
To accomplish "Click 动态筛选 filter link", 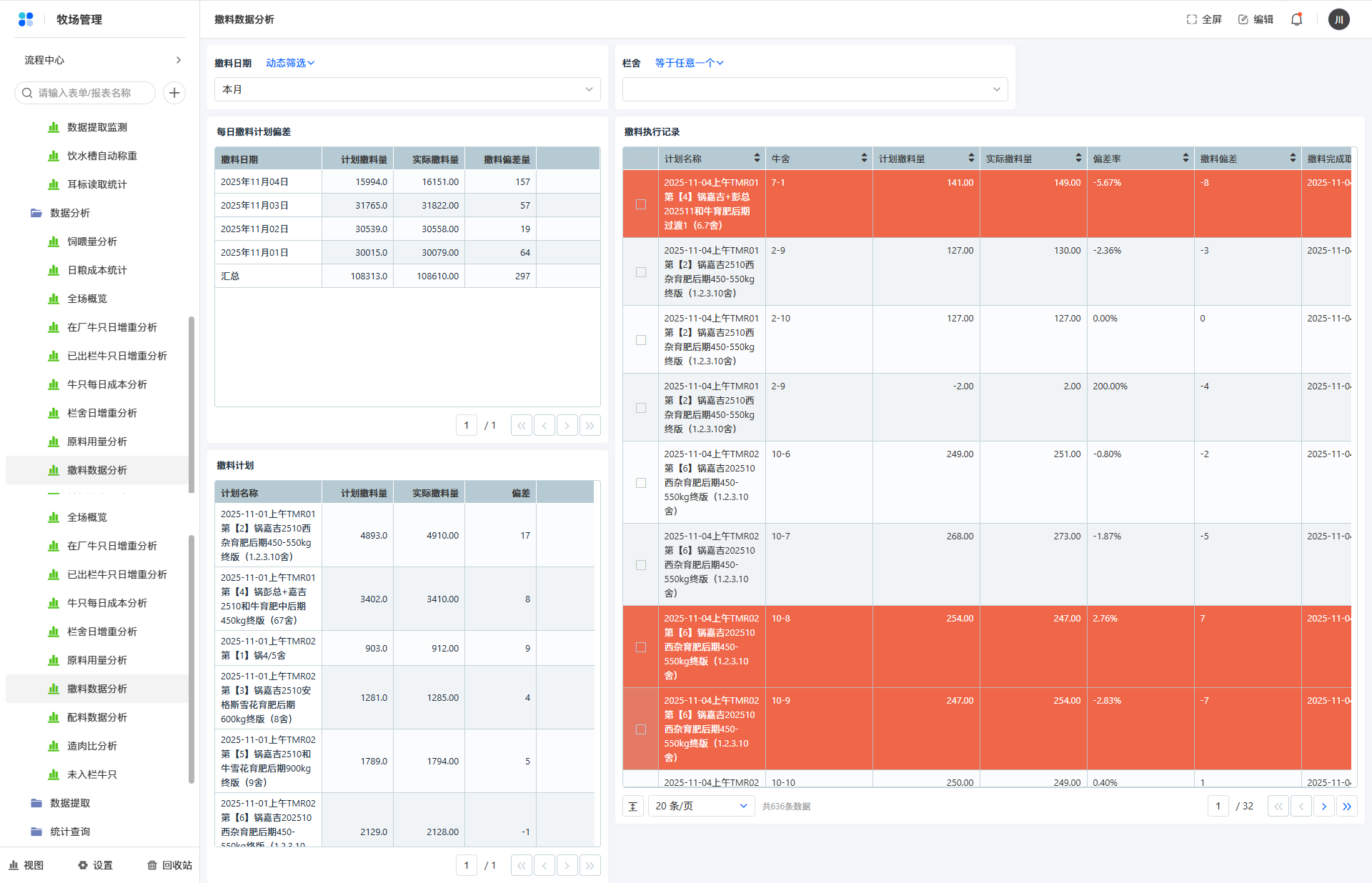I will [x=289, y=63].
